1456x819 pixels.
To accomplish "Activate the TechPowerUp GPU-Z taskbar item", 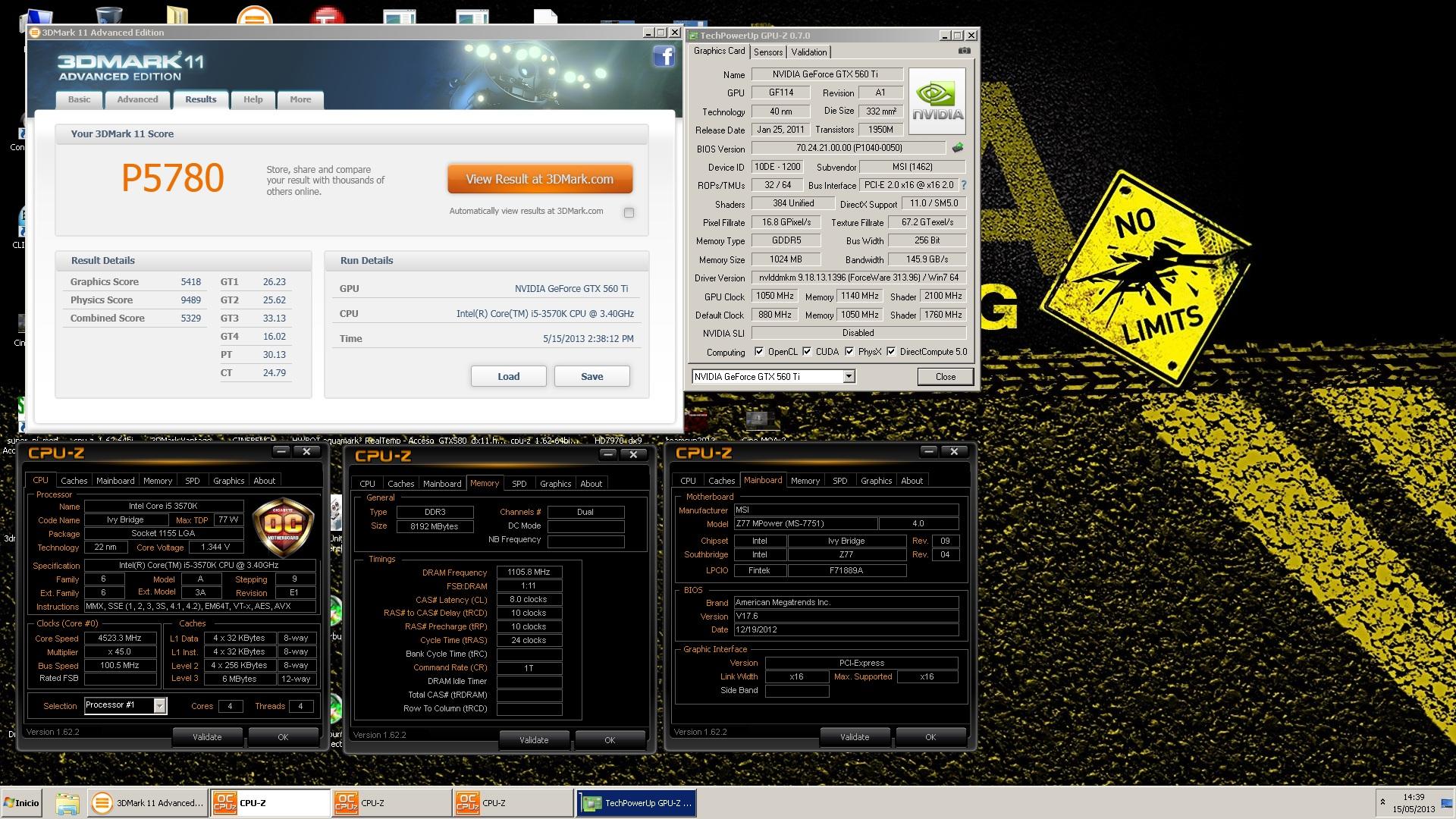I will pyautogui.click(x=637, y=803).
